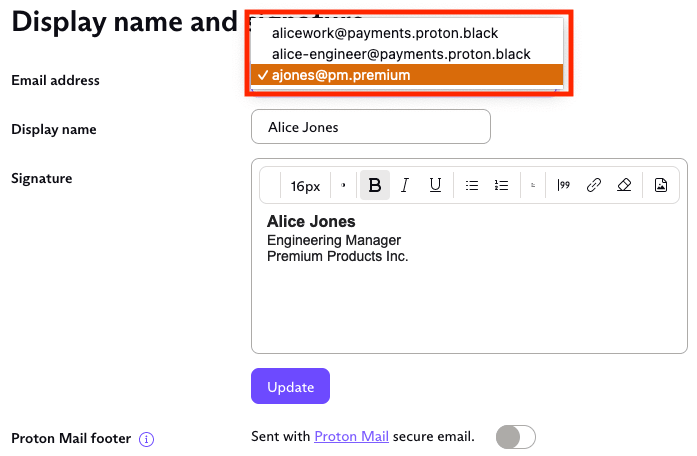This screenshot has height=456, width=697.
Task: Click the Display name input field
Action: click(371, 127)
